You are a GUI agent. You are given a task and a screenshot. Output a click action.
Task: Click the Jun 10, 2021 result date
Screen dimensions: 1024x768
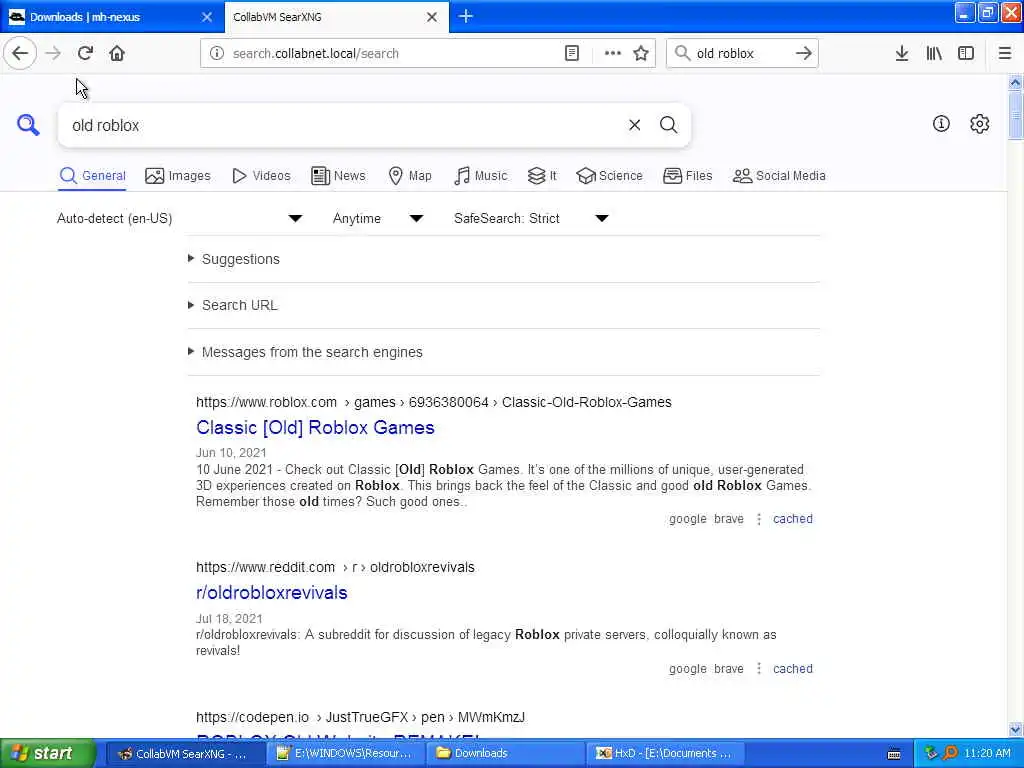pos(231,453)
